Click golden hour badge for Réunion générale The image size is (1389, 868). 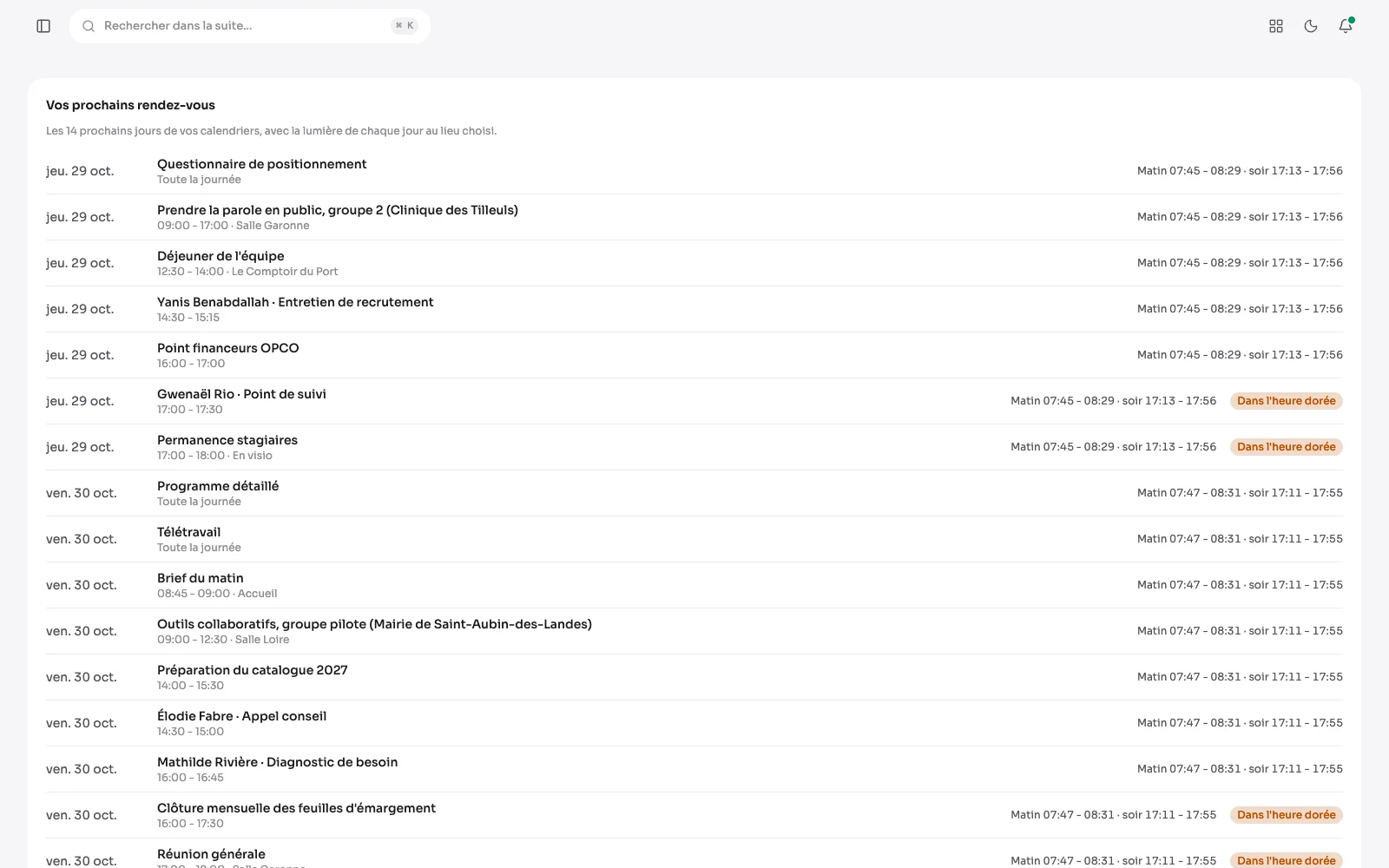coord(1287,860)
